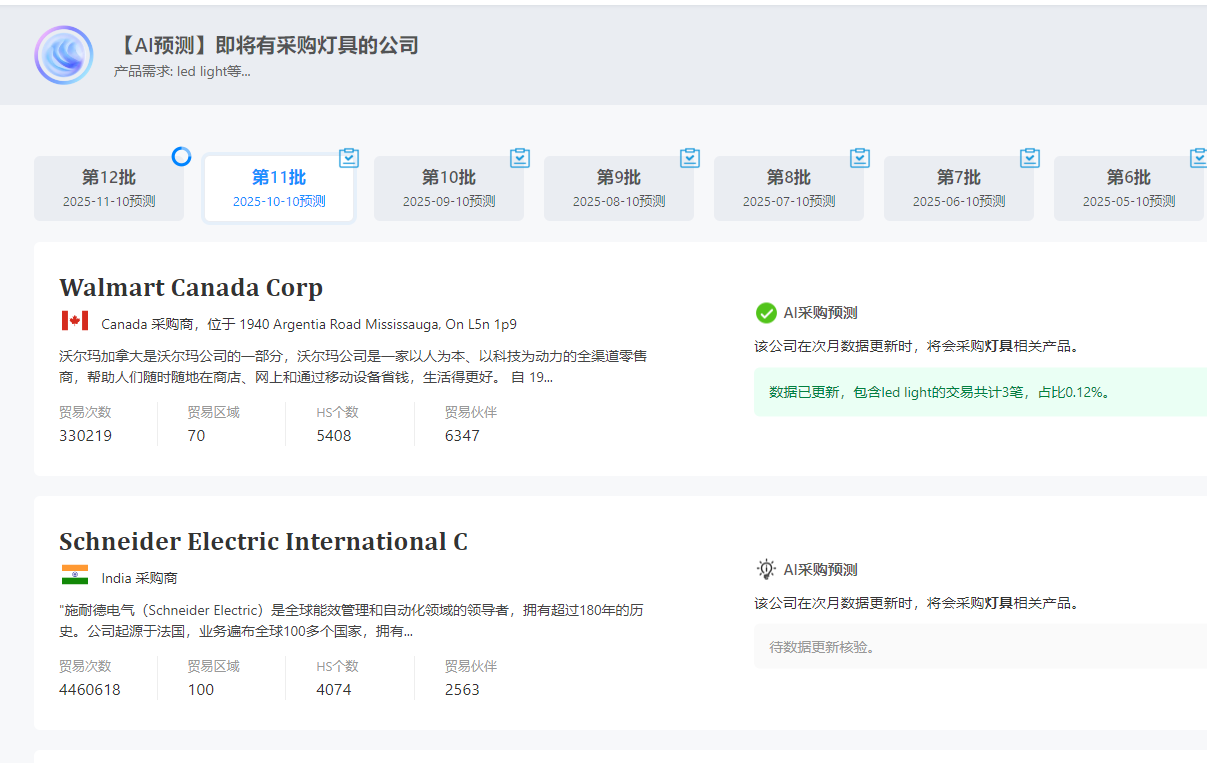
Task: Click the clipboard check icon on batch 9
Action: (x=690, y=157)
